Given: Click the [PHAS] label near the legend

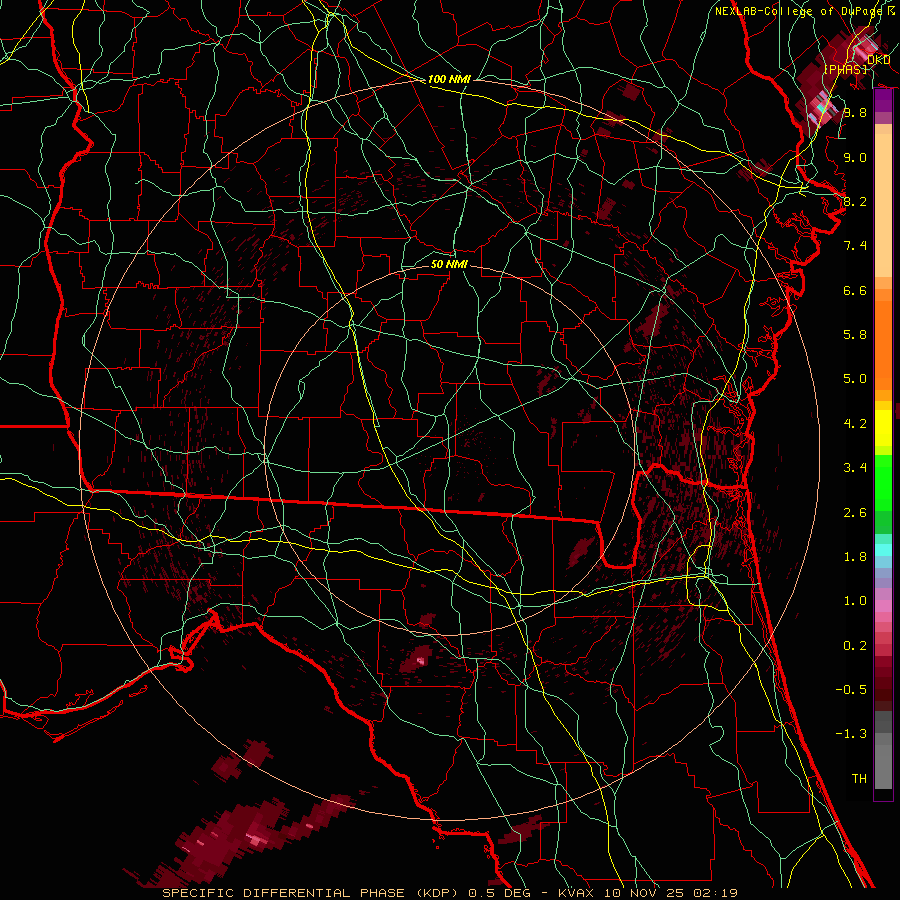Looking at the screenshot, I should point(845,69).
